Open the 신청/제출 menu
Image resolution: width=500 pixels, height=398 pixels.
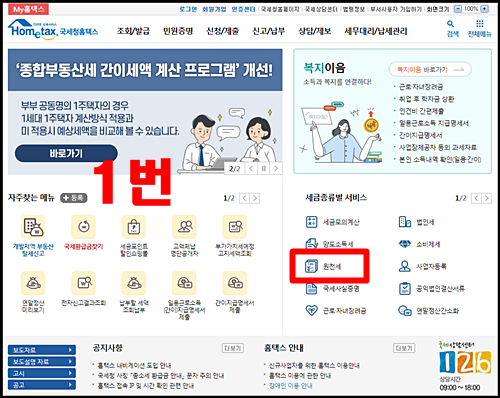click(223, 31)
